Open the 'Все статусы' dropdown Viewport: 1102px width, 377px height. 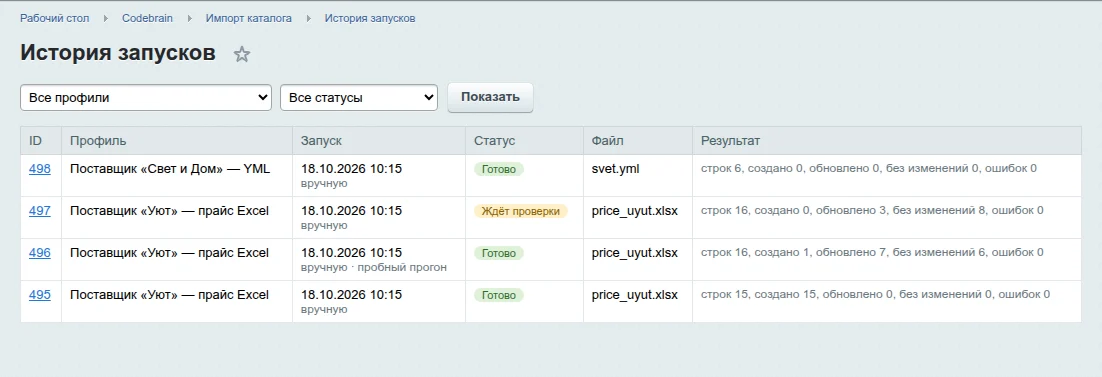click(x=359, y=98)
